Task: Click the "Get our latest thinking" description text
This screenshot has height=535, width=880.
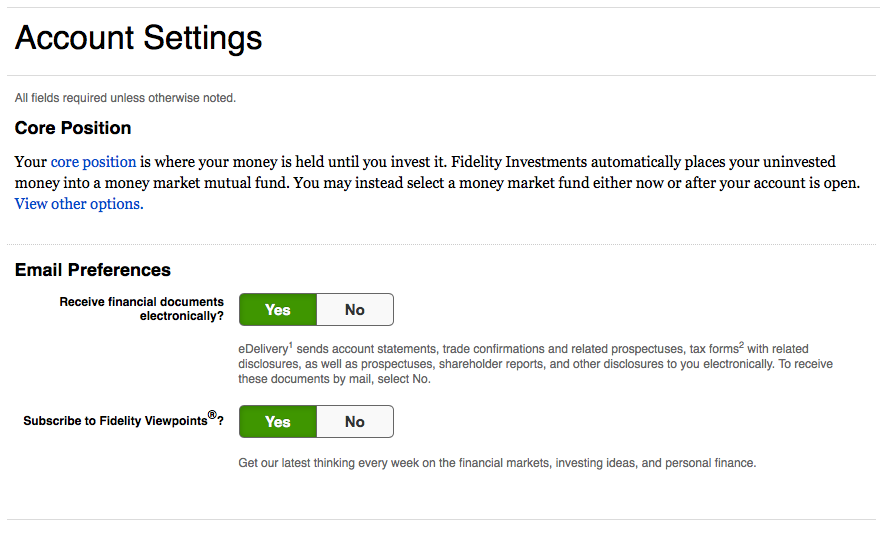Action: (497, 463)
